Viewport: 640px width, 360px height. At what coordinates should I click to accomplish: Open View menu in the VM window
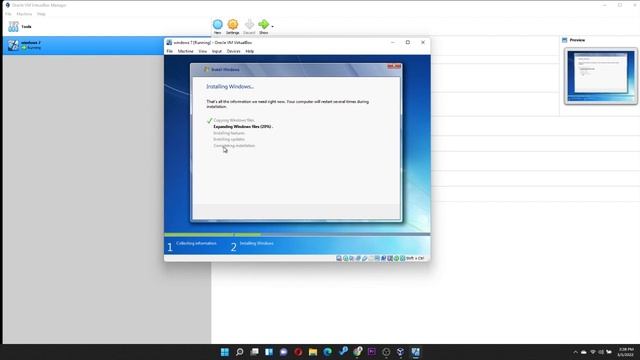[202, 51]
